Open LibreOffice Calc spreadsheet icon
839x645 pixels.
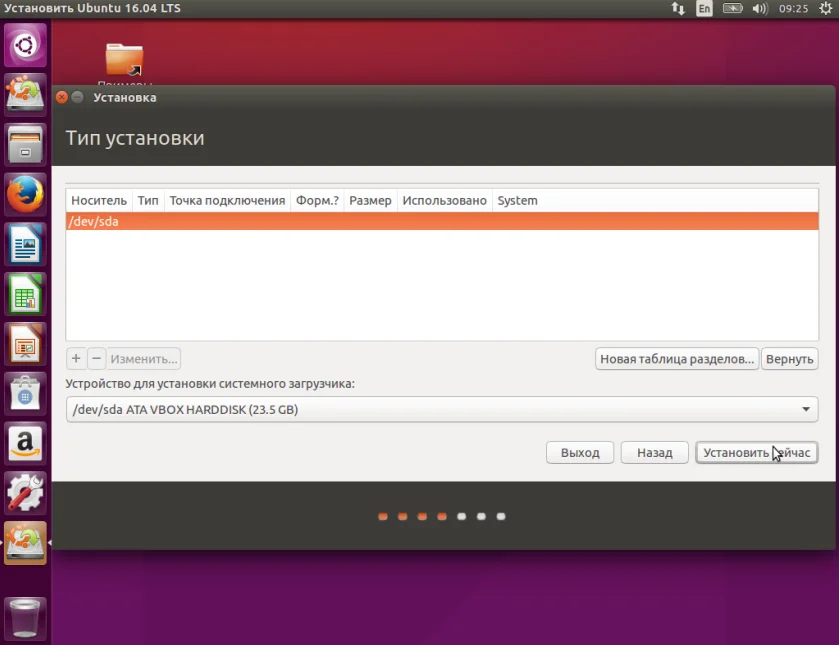25,294
